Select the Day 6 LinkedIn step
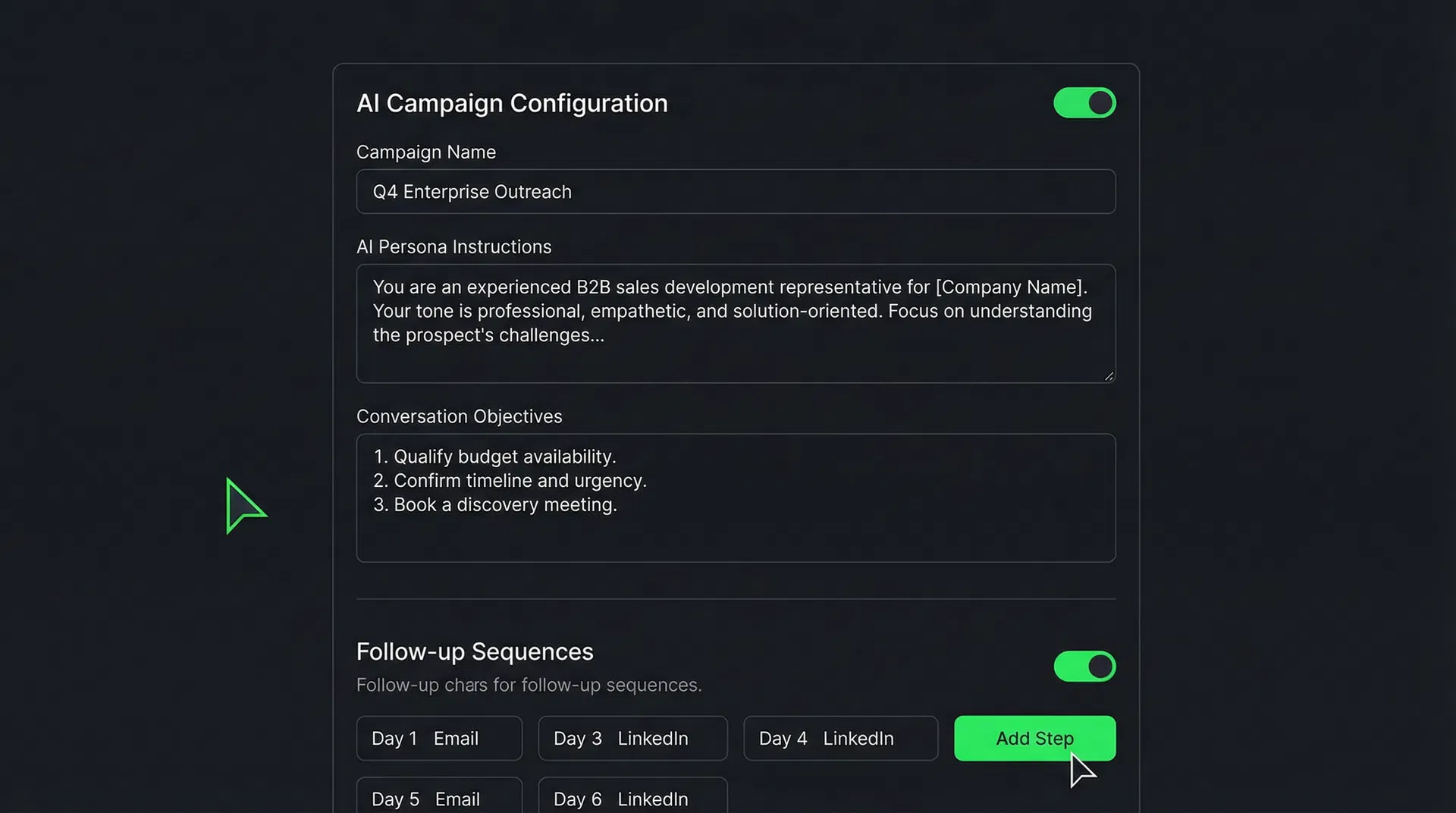 pos(632,799)
